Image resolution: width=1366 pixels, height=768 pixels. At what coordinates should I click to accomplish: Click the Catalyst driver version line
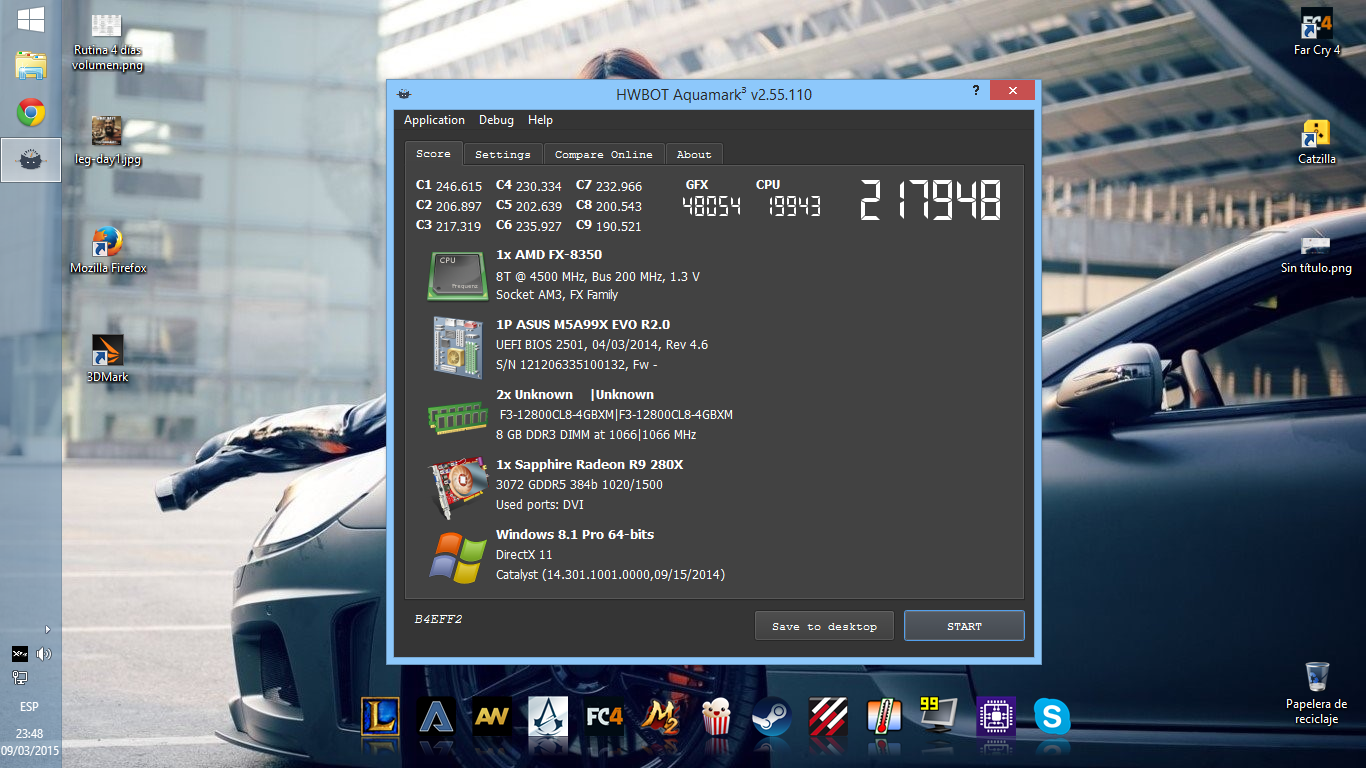click(610, 575)
